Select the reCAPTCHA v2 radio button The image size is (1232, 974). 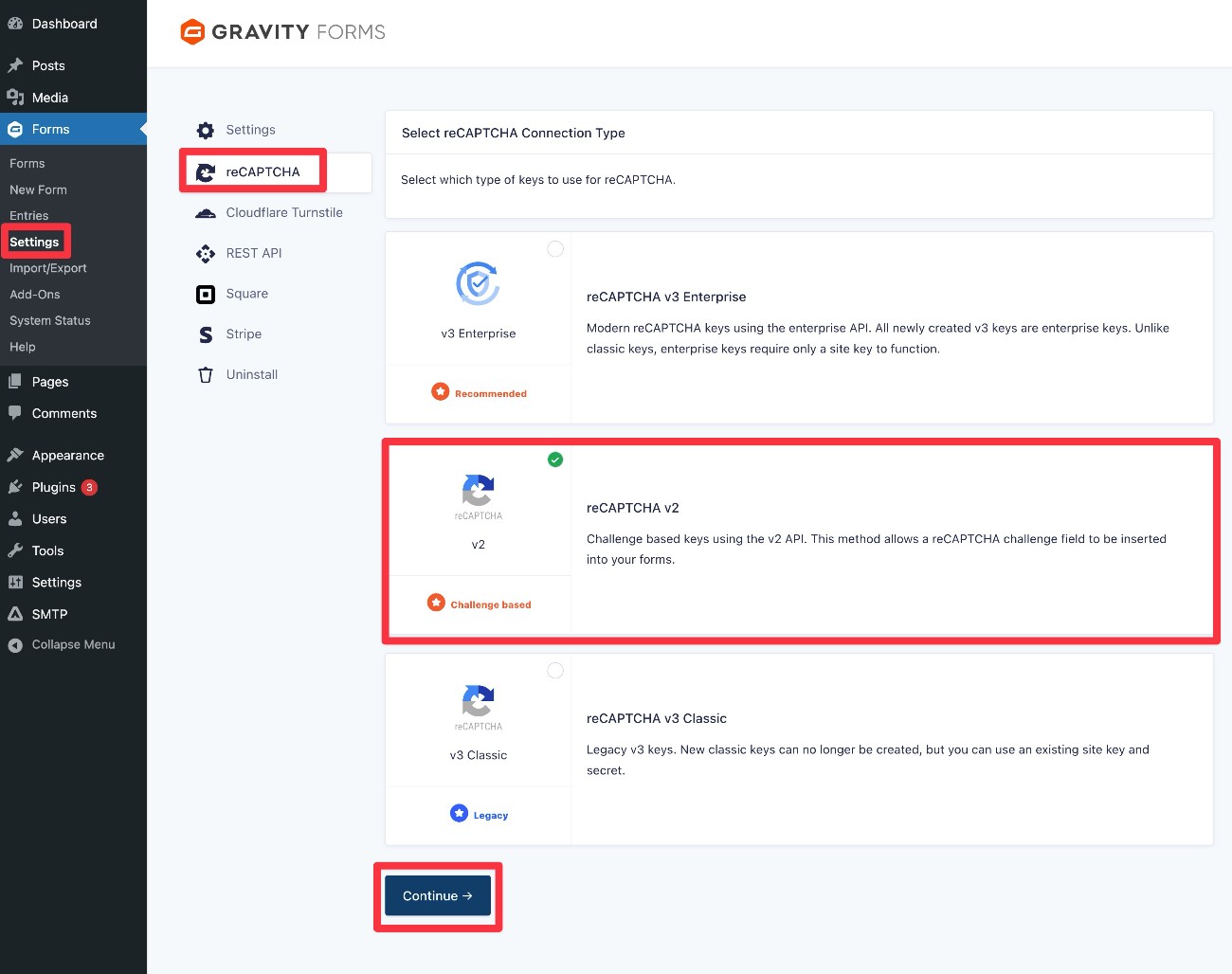(x=555, y=460)
